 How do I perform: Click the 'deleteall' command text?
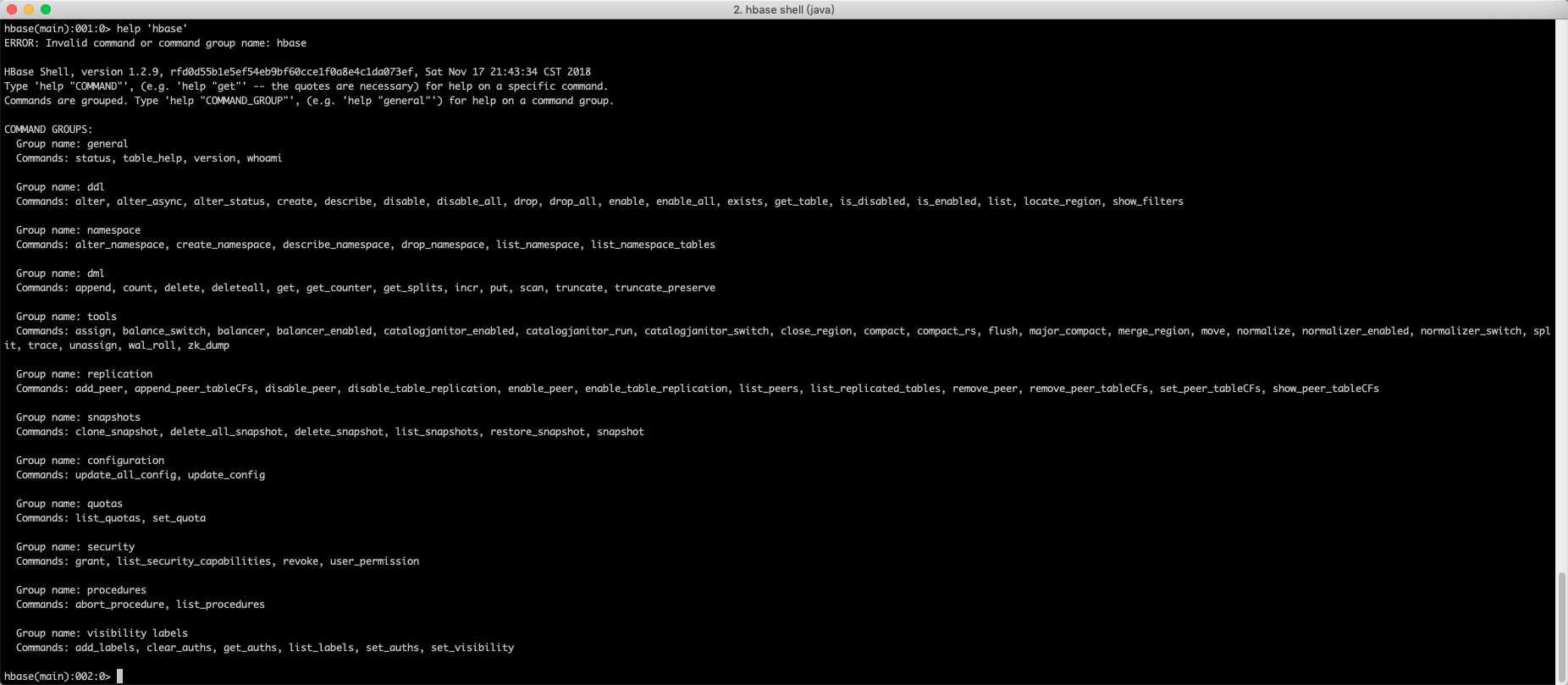(238, 288)
